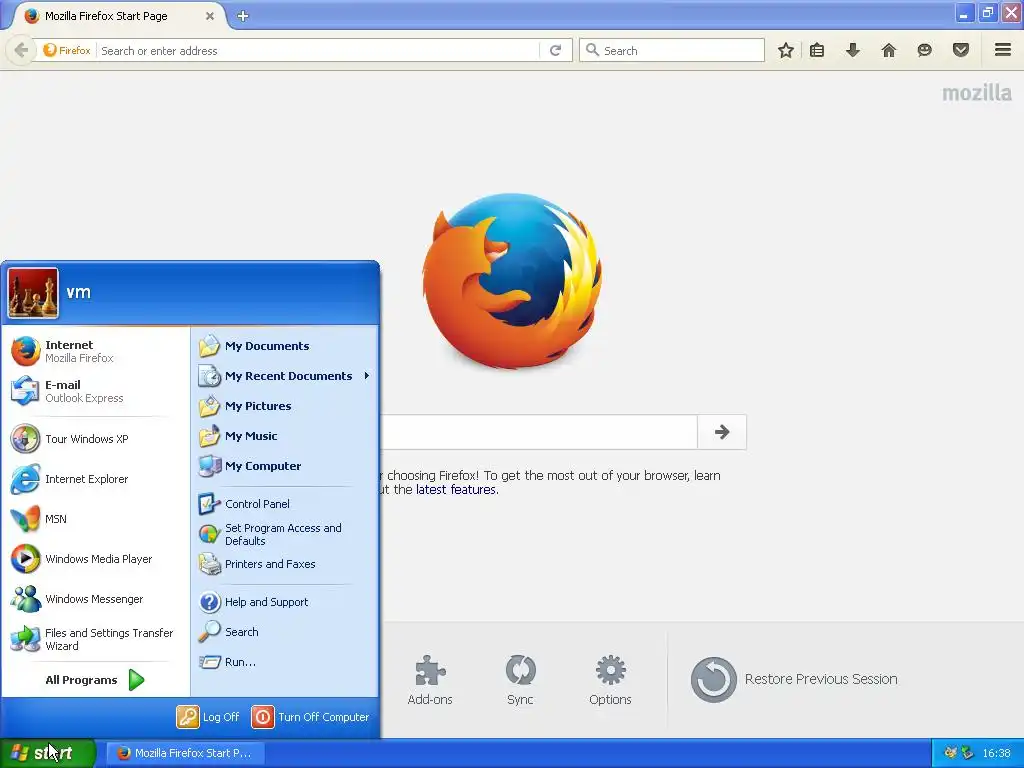Click the back arrow button
The height and width of the screenshot is (768, 1024).
(21, 50)
